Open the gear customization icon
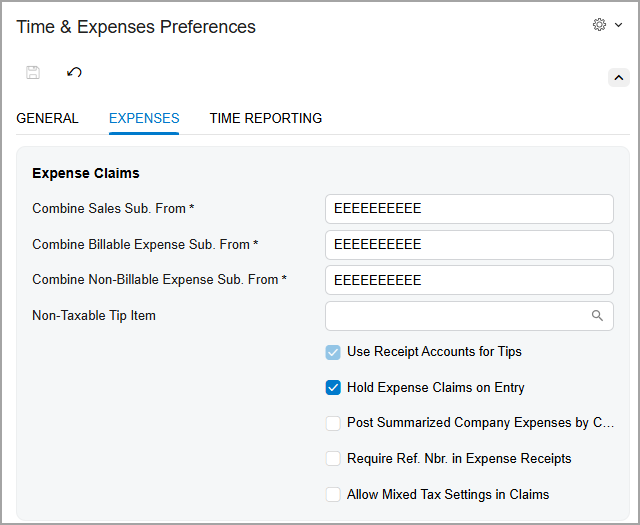 pos(599,24)
